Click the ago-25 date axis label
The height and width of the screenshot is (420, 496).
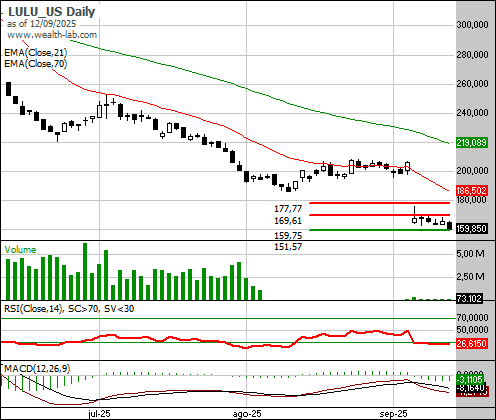(247, 414)
